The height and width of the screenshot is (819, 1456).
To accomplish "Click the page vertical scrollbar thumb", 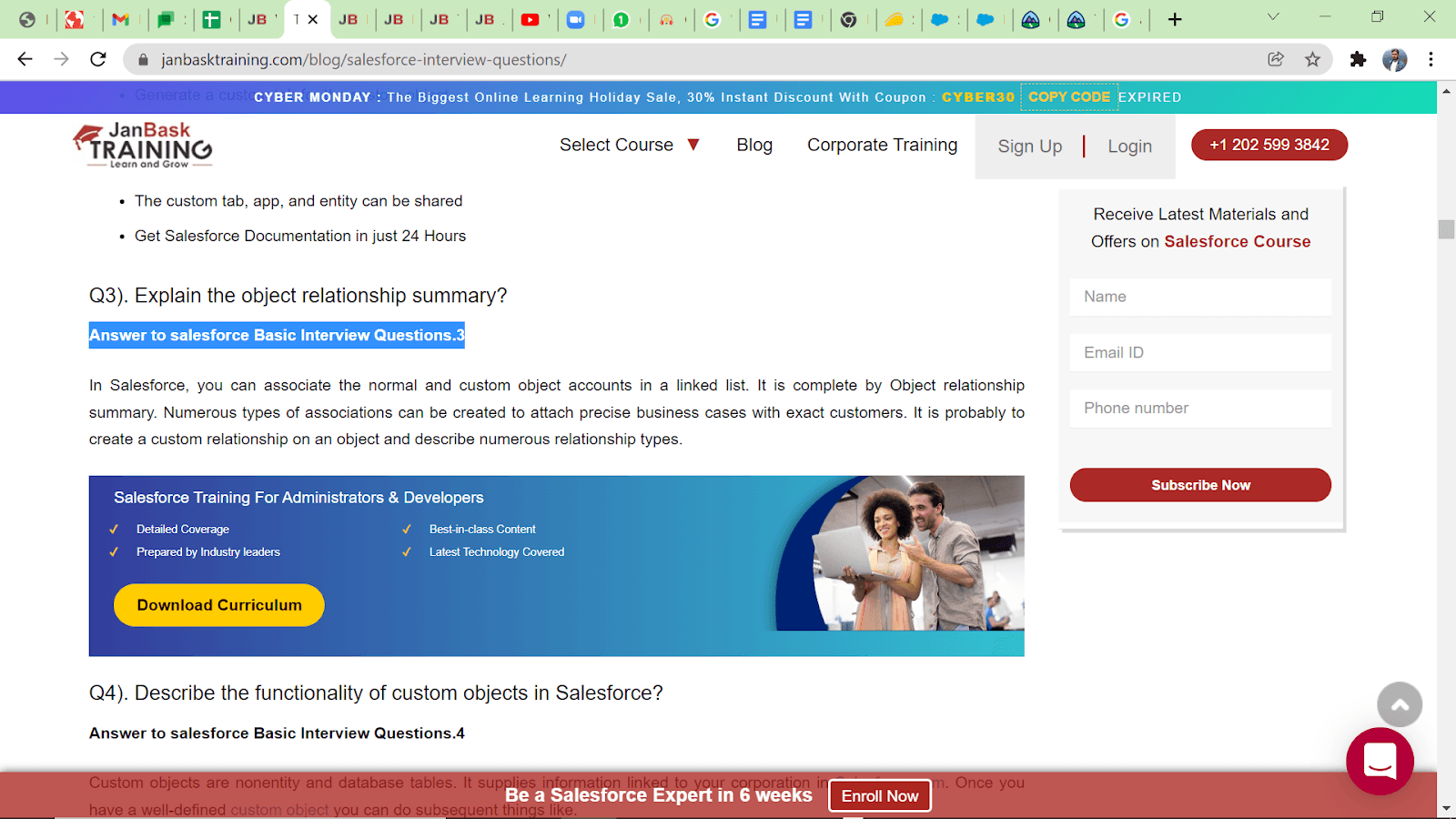I will coord(1446,229).
